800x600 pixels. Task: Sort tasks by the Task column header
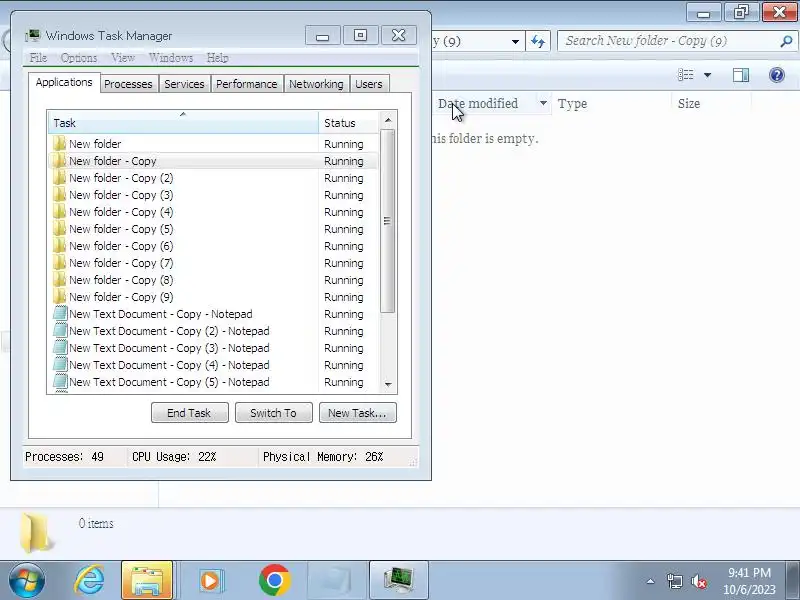pos(183,123)
